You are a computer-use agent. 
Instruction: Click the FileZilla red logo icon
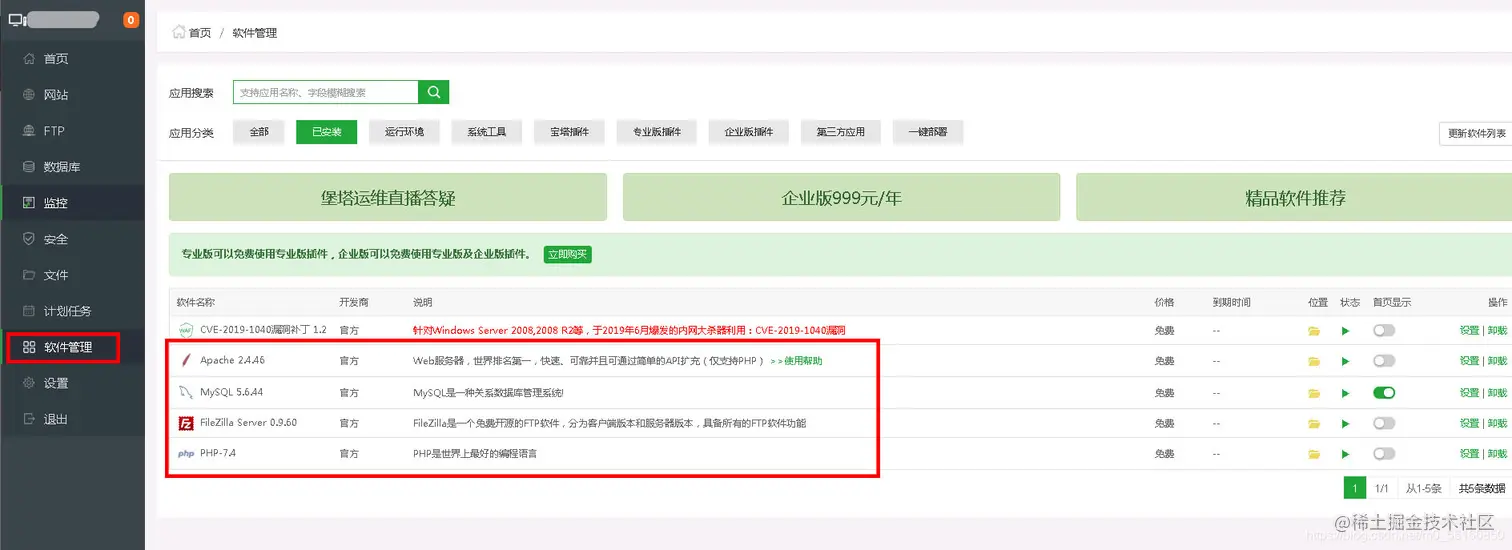click(185, 423)
